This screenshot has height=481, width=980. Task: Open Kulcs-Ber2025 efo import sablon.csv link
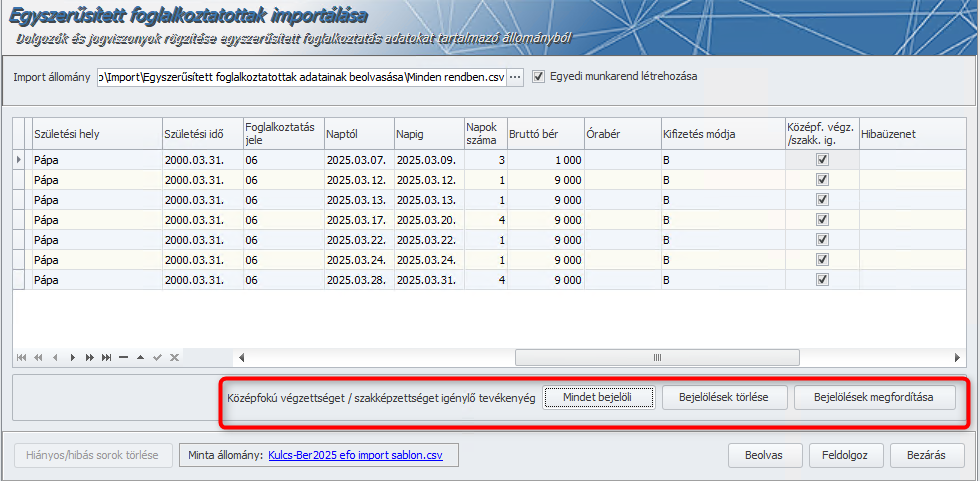[x=356, y=455]
